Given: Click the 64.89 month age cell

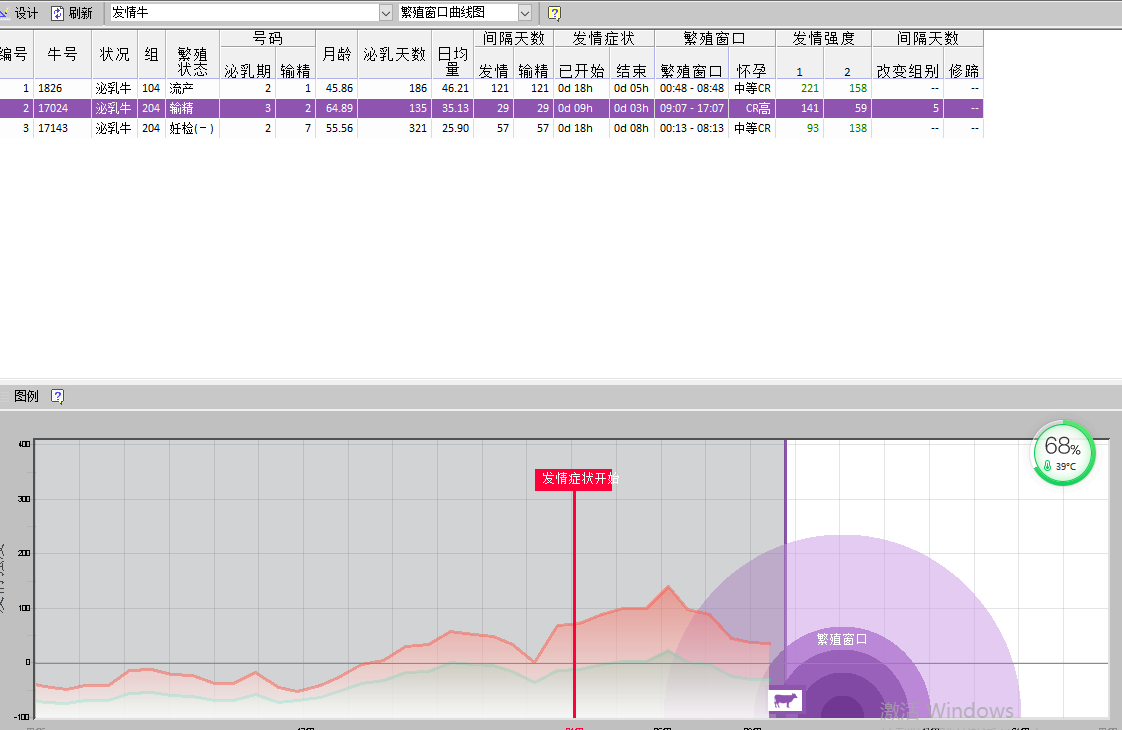Looking at the screenshot, I should (337, 108).
